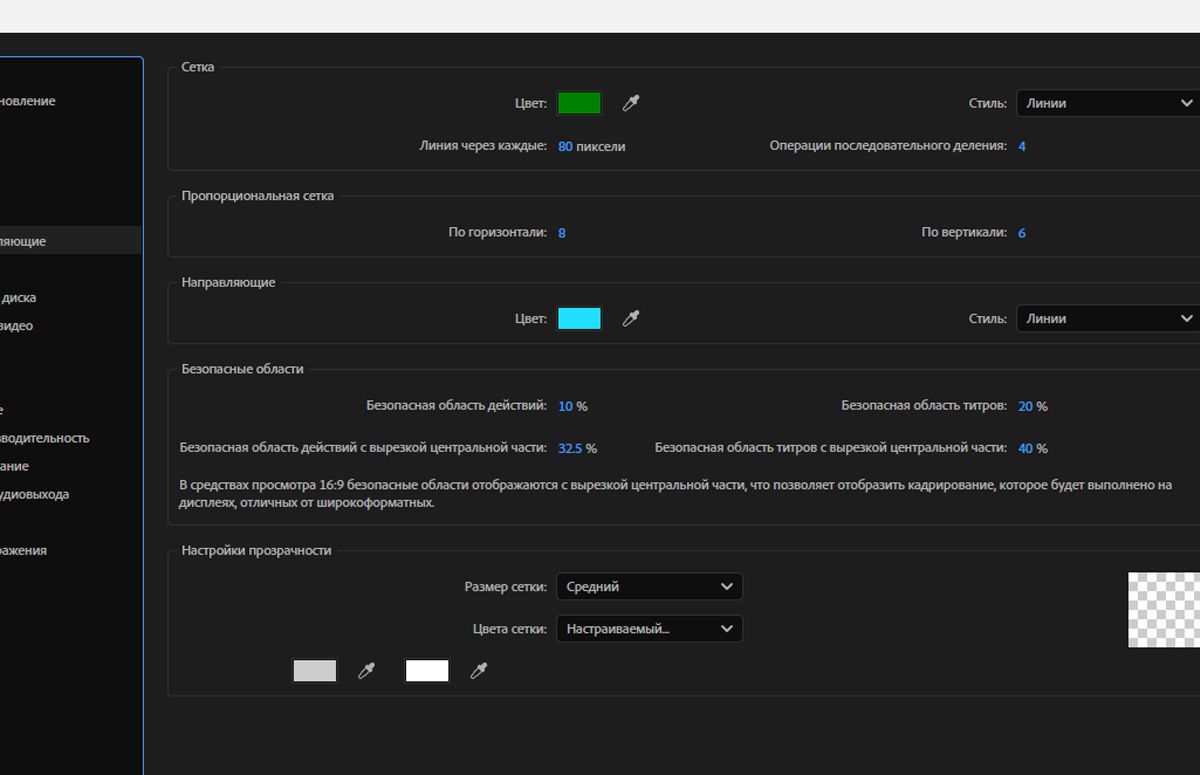Open the sidebar category ending in 'ражения'
This screenshot has height=775, width=1200.
(x=24, y=550)
